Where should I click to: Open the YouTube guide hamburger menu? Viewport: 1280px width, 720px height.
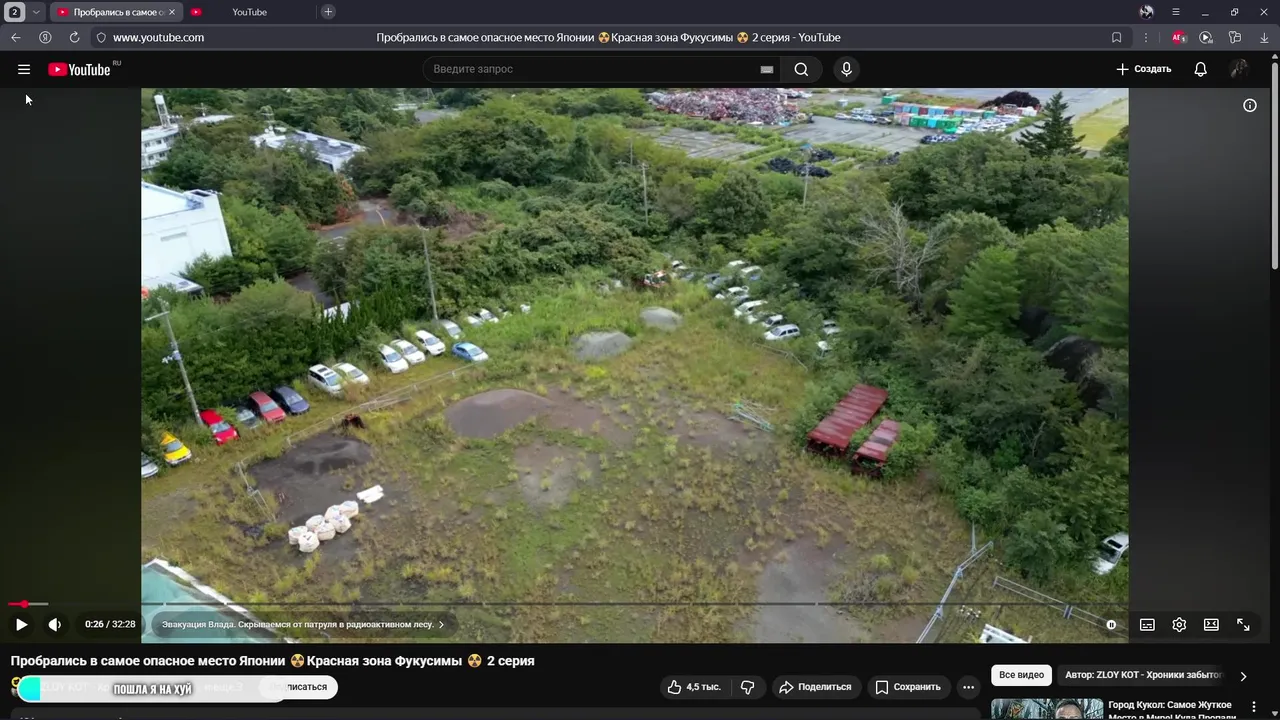24,69
